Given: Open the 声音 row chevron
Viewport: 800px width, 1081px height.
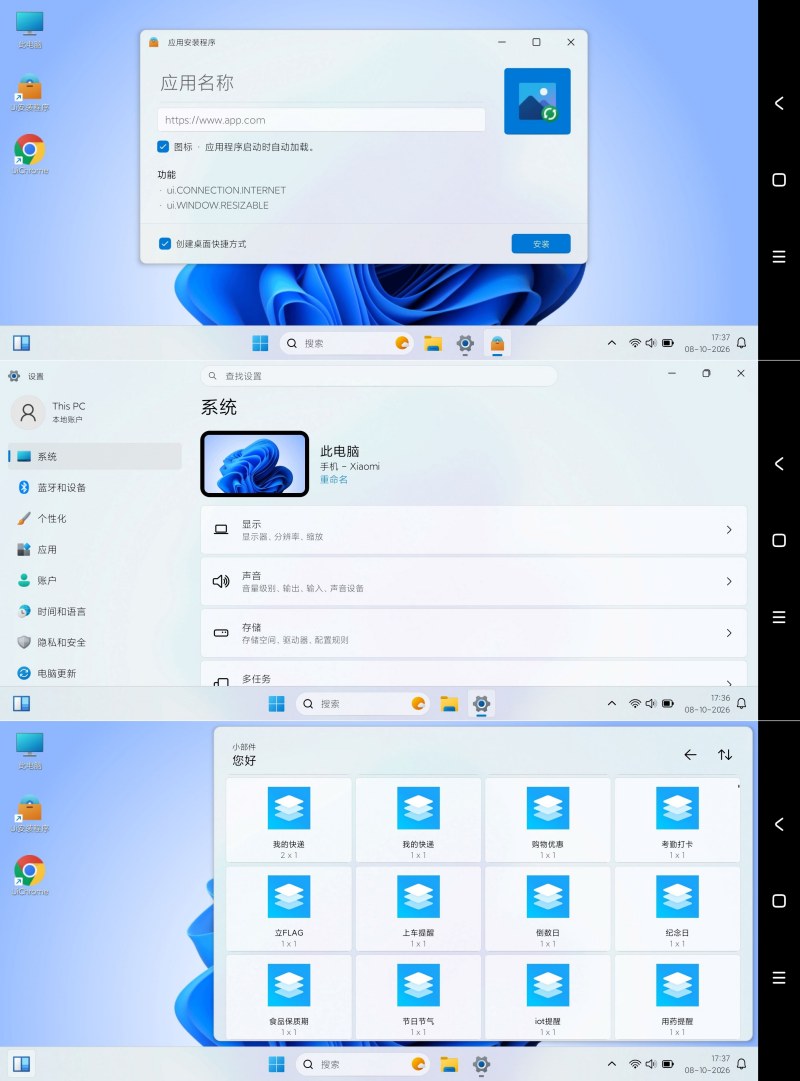Looking at the screenshot, I should [729, 581].
